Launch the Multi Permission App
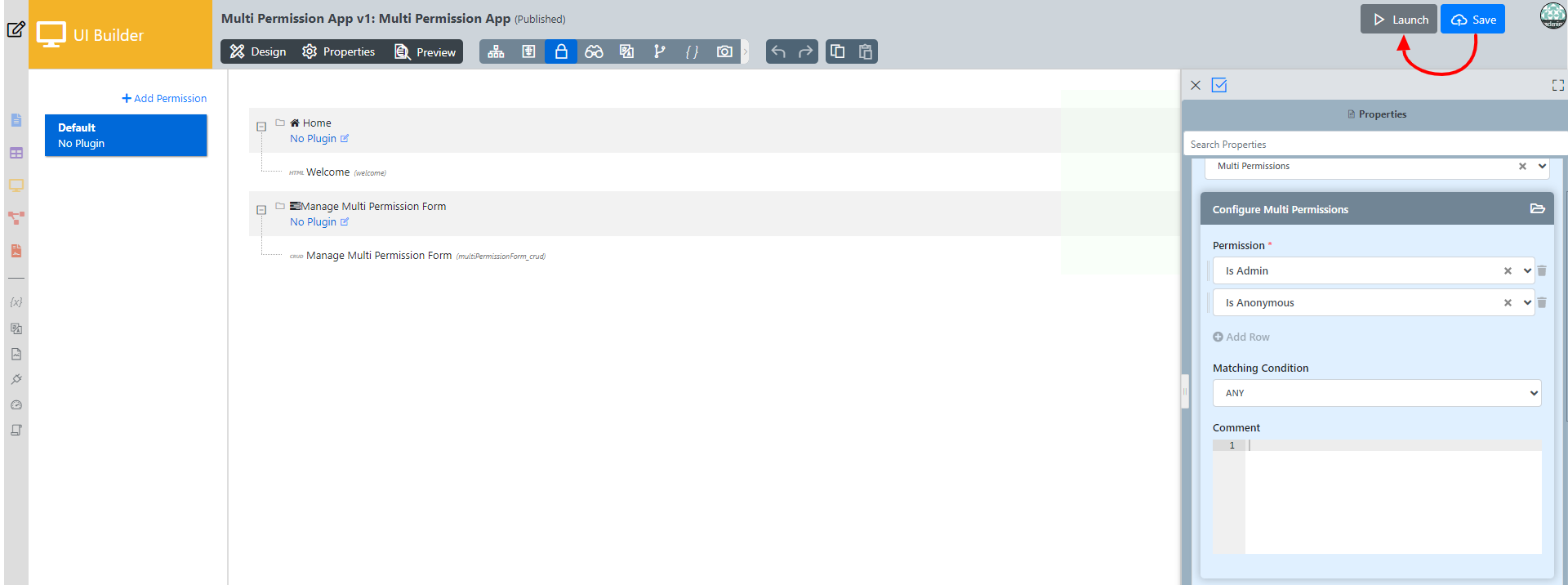Image resolution: width=1568 pixels, height=585 pixels. point(1399,20)
